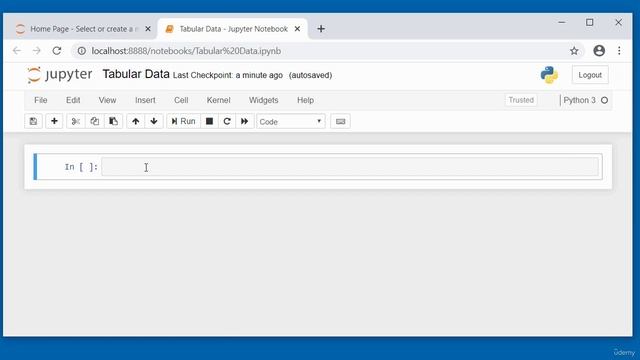Open the Help menu
This screenshot has width=640, height=360.
tap(305, 100)
